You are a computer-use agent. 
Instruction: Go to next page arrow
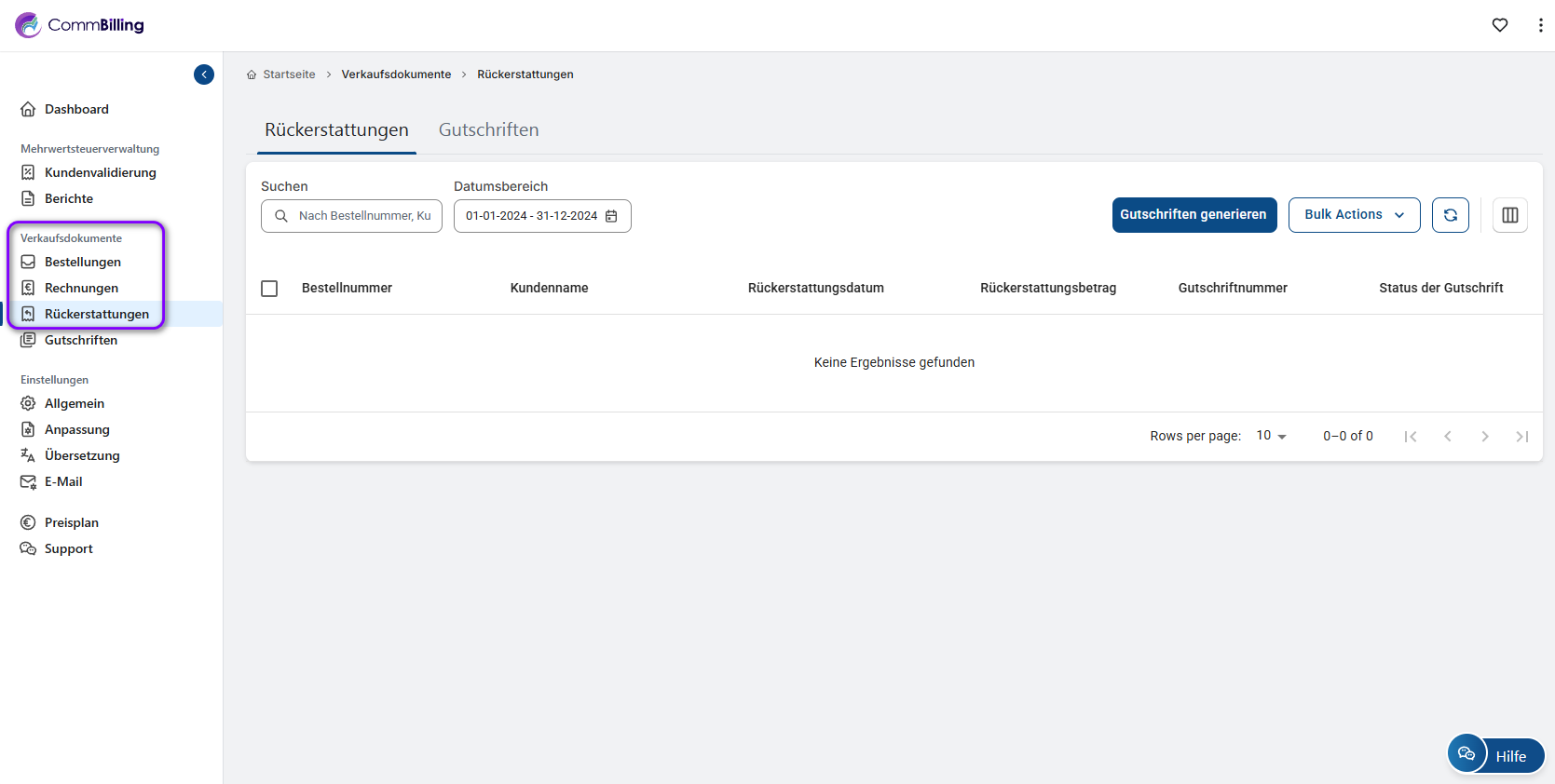pyautogui.click(x=1484, y=437)
